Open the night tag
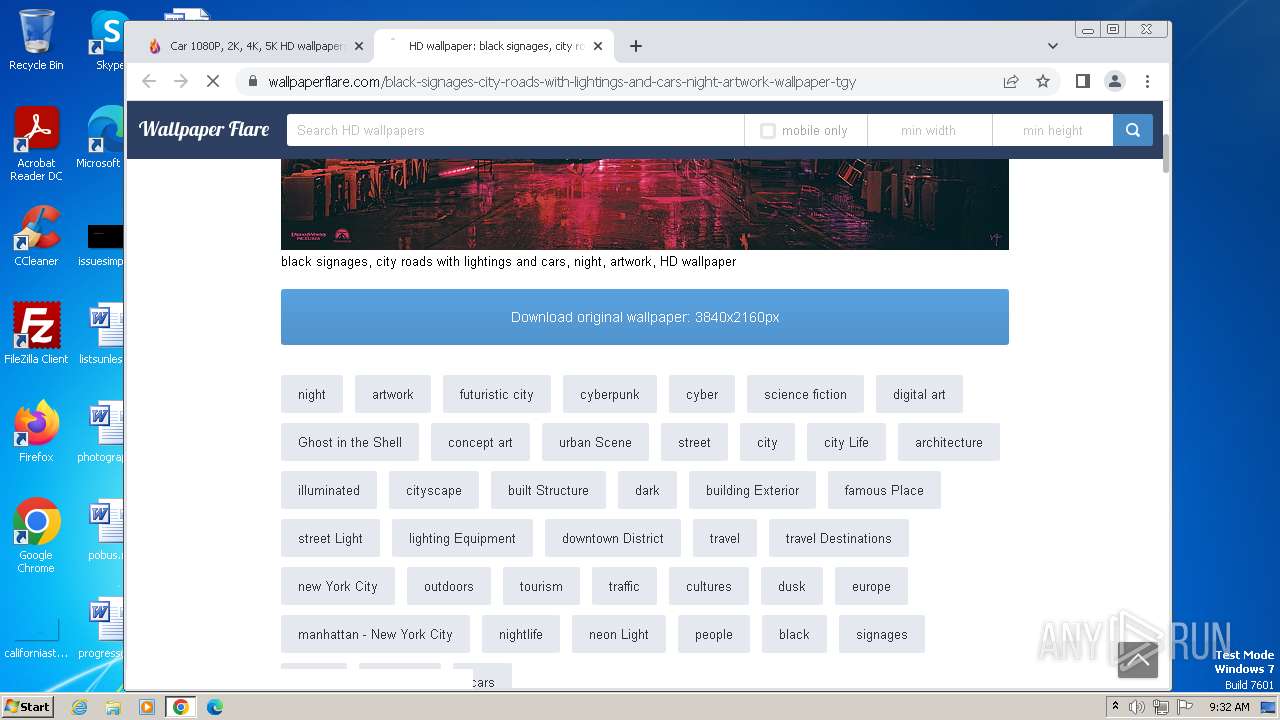The width and height of the screenshot is (1280, 720). [x=312, y=394]
